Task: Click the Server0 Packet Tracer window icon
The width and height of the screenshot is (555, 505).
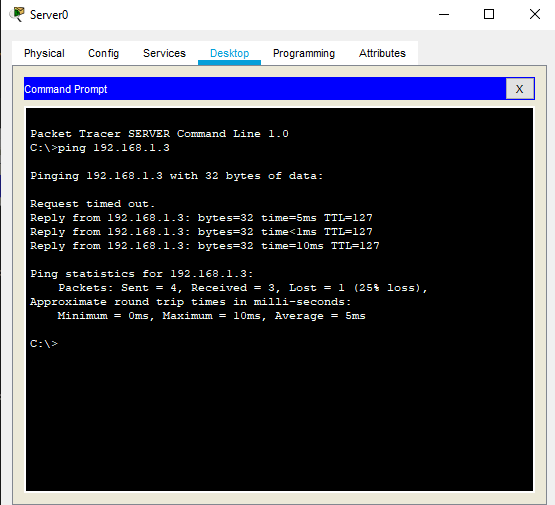Action: click(17, 15)
